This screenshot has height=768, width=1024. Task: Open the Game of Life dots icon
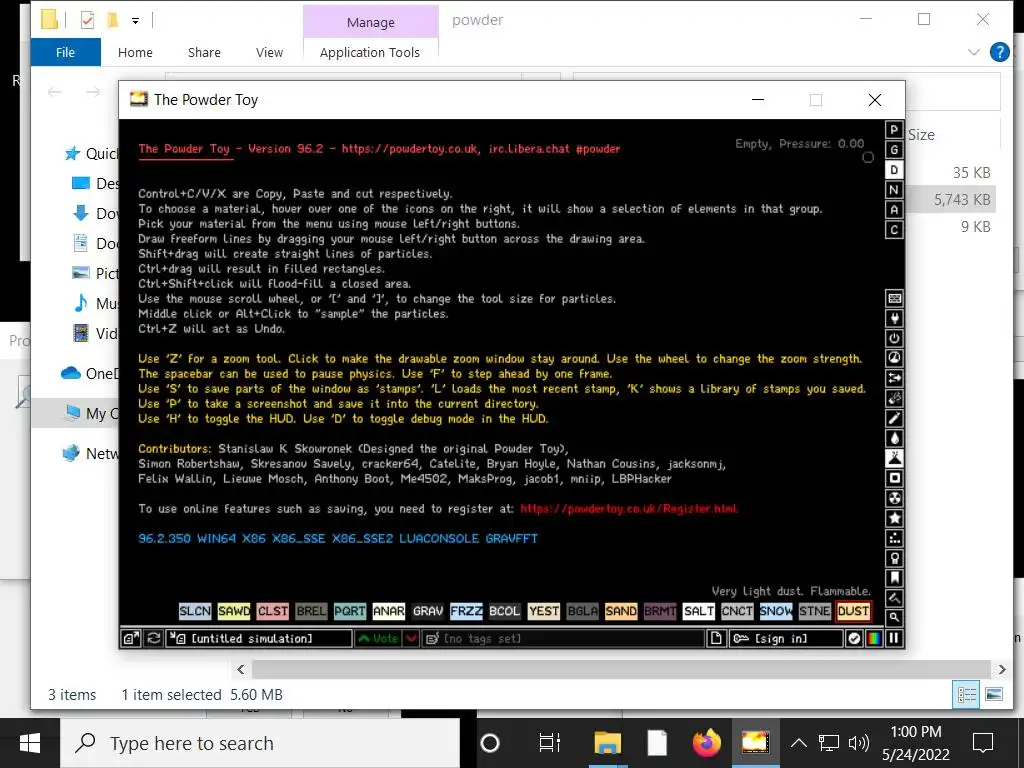894,537
